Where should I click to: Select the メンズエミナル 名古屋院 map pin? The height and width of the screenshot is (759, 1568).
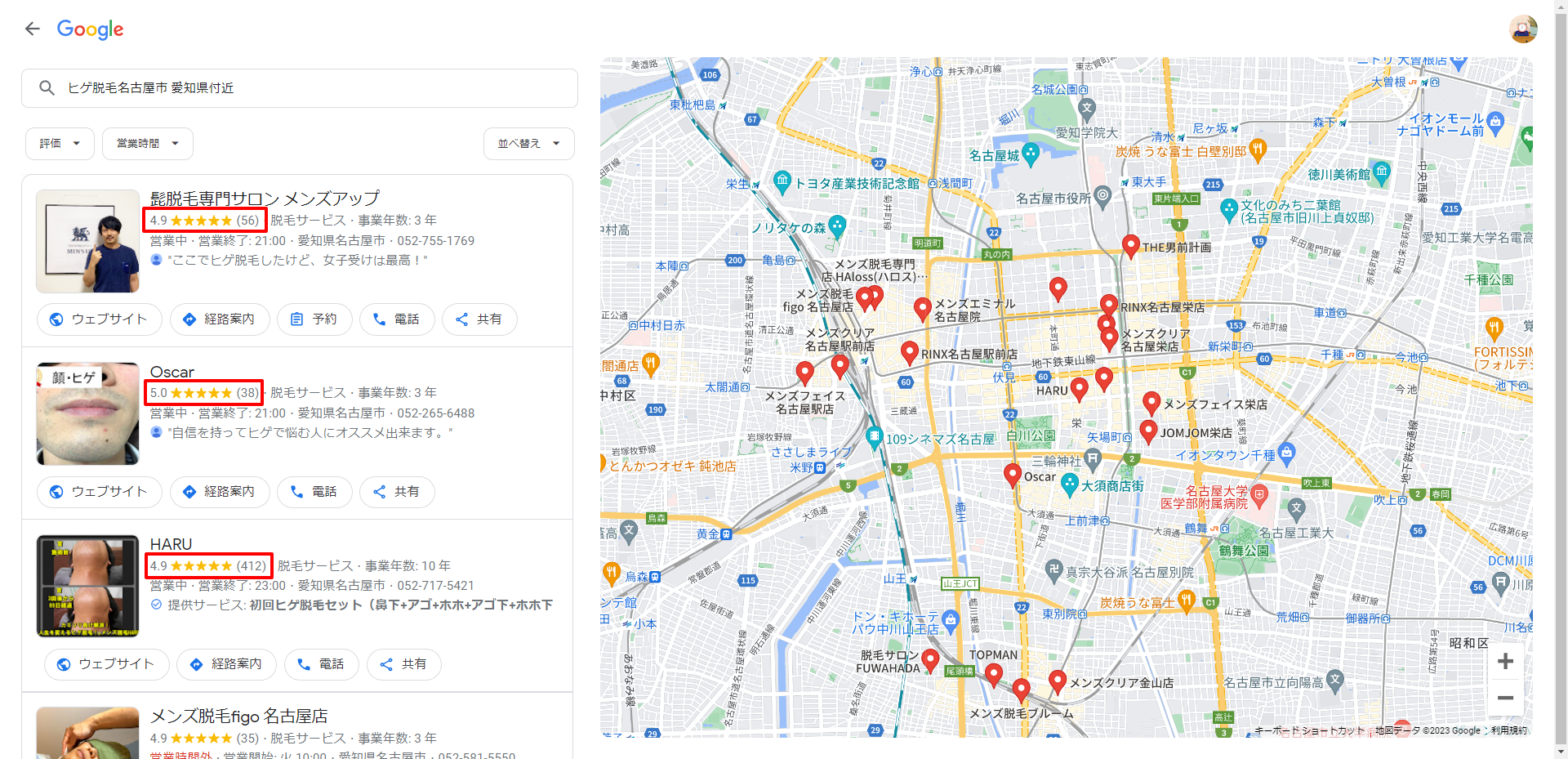(x=923, y=308)
